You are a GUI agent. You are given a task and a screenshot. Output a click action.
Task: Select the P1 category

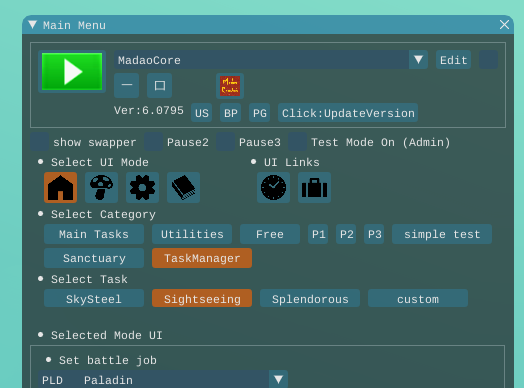(318, 234)
